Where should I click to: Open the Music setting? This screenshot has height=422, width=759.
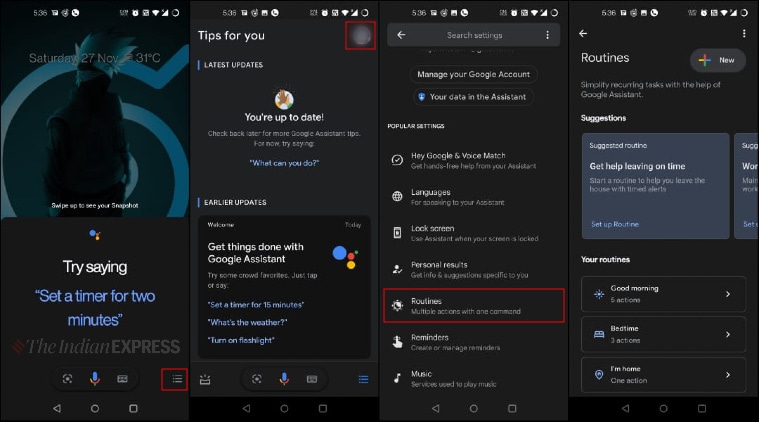[x=473, y=378]
